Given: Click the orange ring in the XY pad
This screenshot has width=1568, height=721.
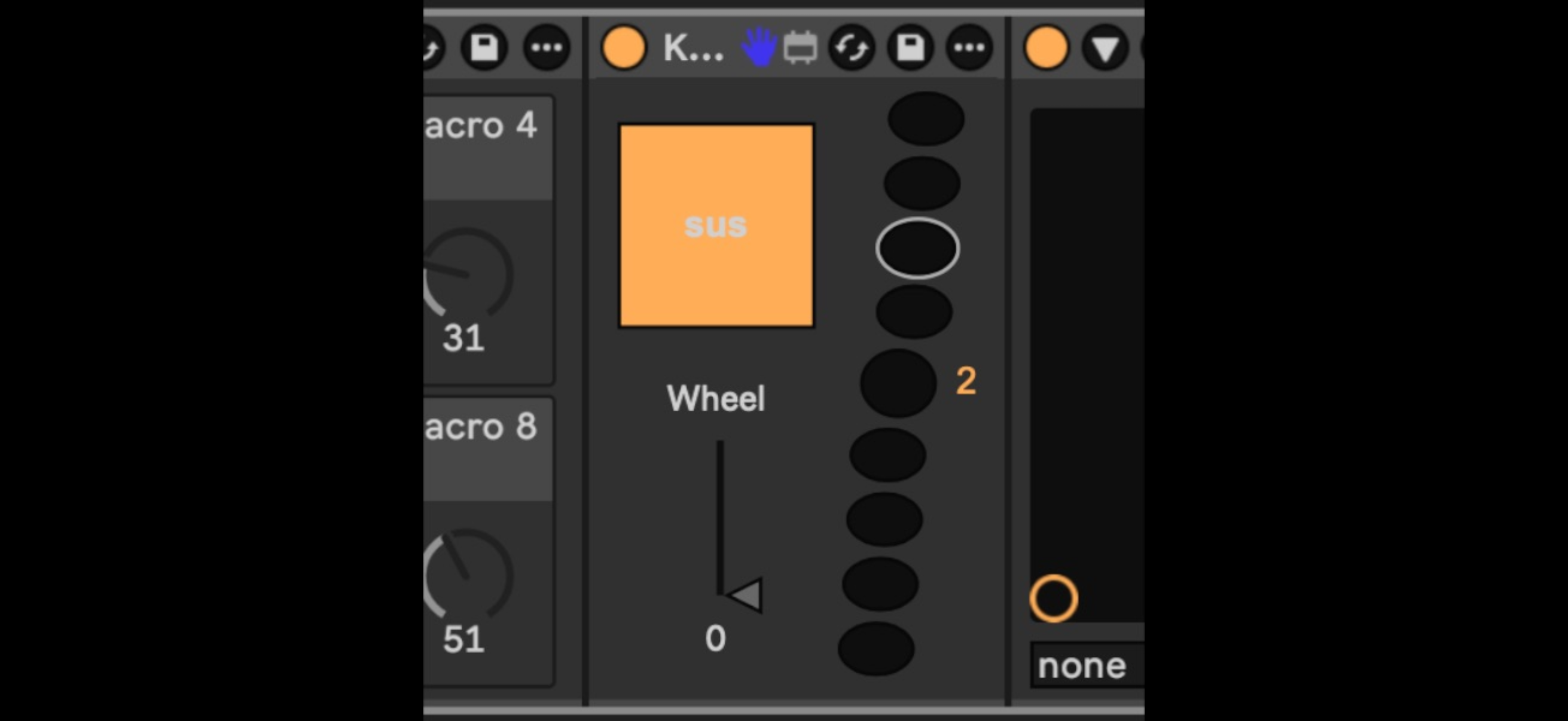Looking at the screenshot, I should (1054, 598).
